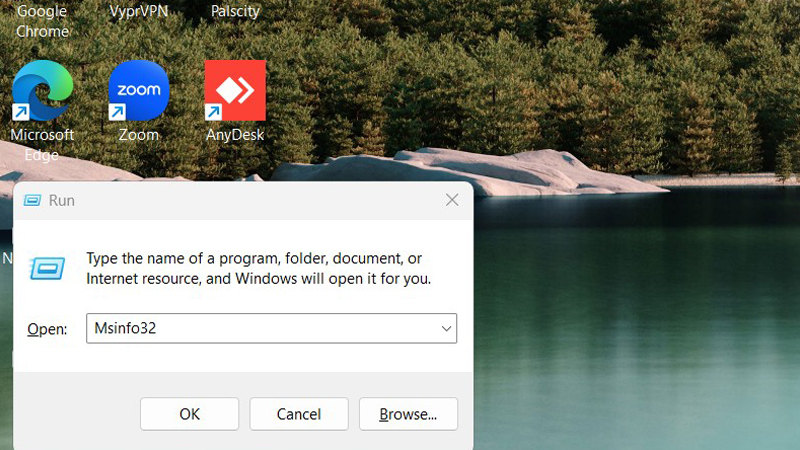Click the large Run program icon in dialog

click(47, 267)
